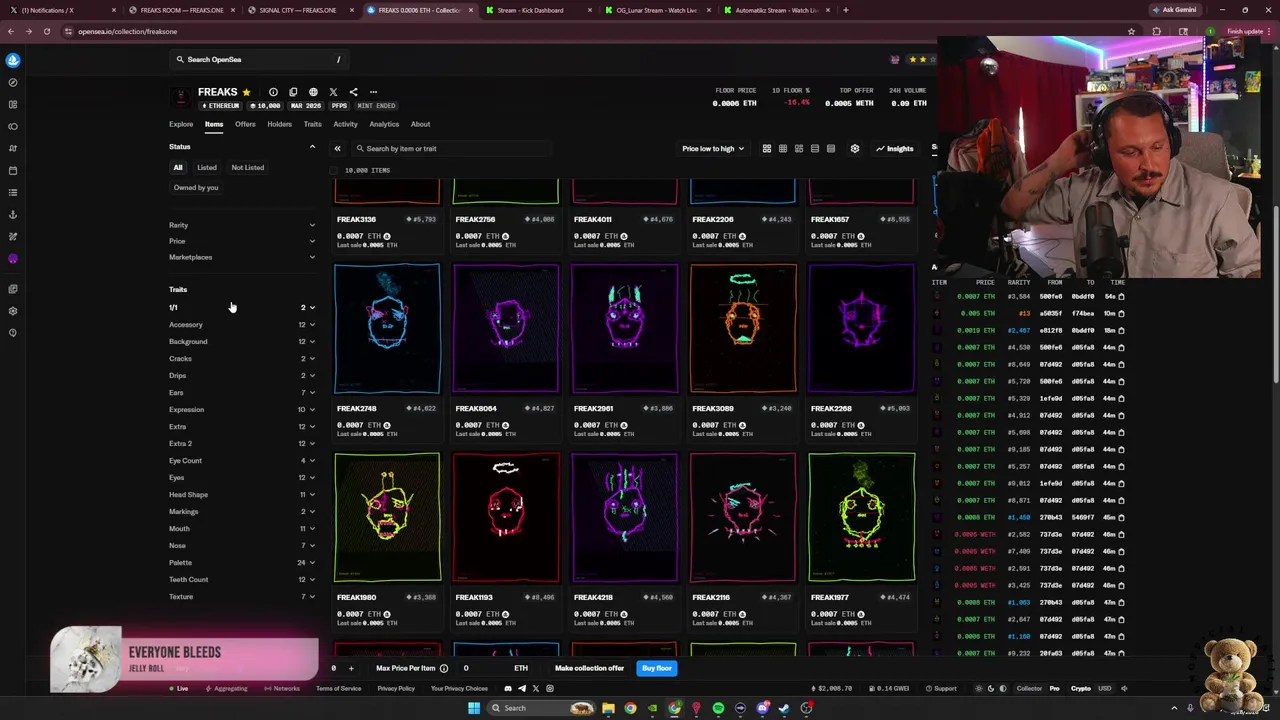Open the Discord link in footer
The width and height of the screenshot is (1280, 720).
click(508, 688)
